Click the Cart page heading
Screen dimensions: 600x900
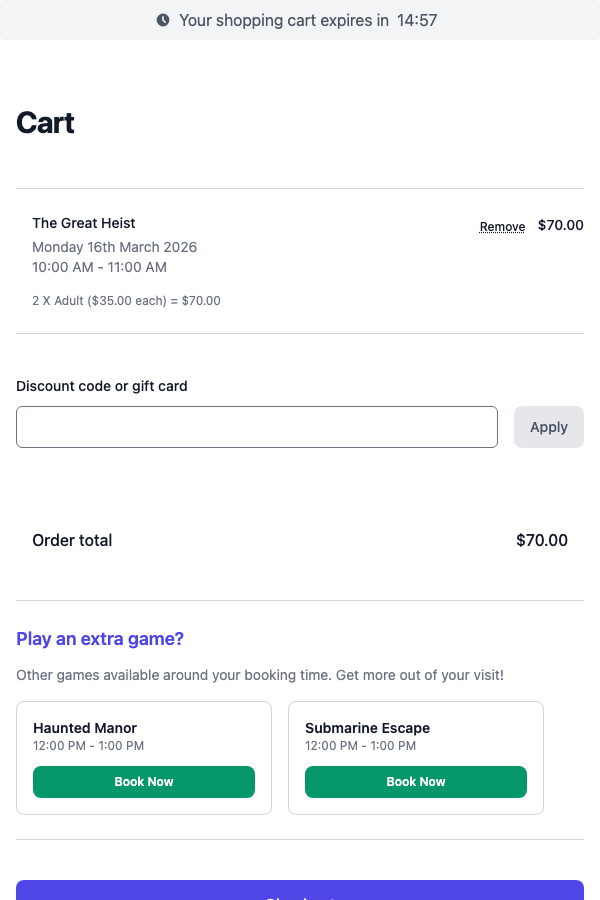(x=44, y=122)
